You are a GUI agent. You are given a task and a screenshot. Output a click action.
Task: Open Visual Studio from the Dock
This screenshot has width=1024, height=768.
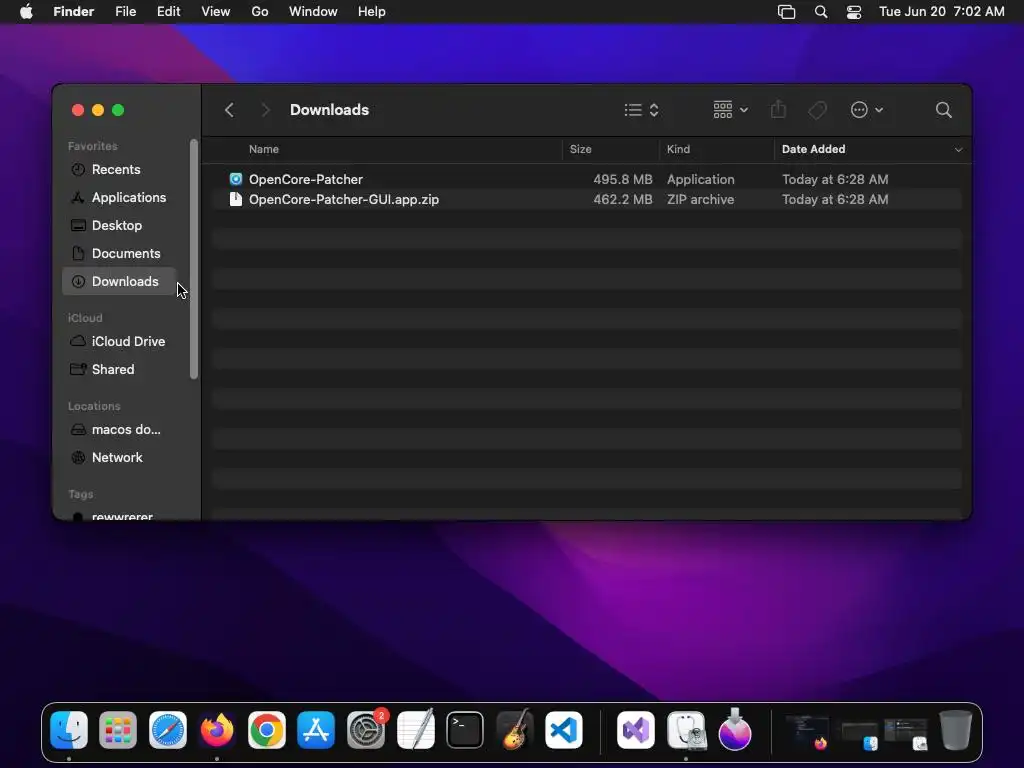pos(636,730)
